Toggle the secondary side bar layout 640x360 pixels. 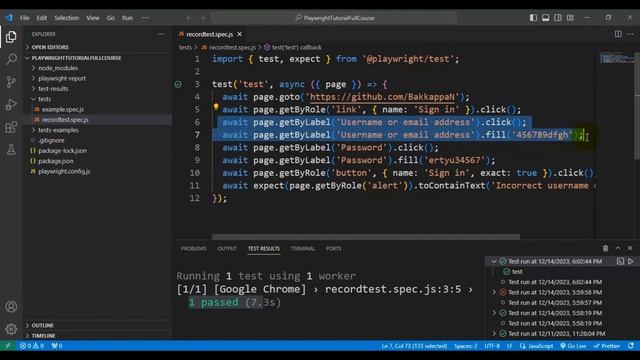click(558, 18)
